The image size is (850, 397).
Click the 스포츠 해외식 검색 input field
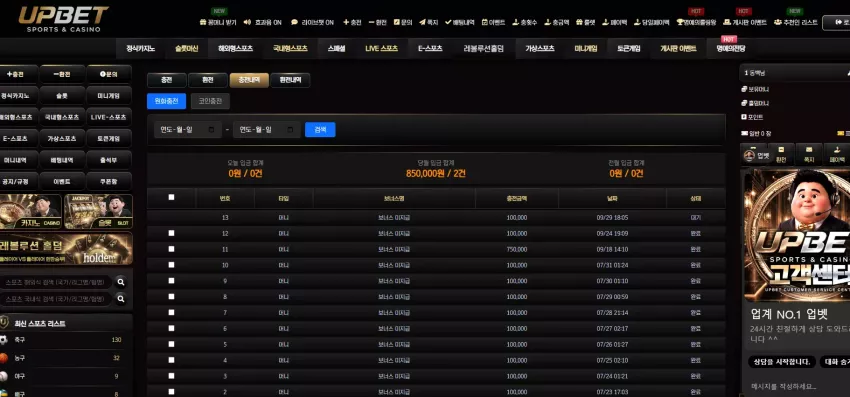coord(56,282)
